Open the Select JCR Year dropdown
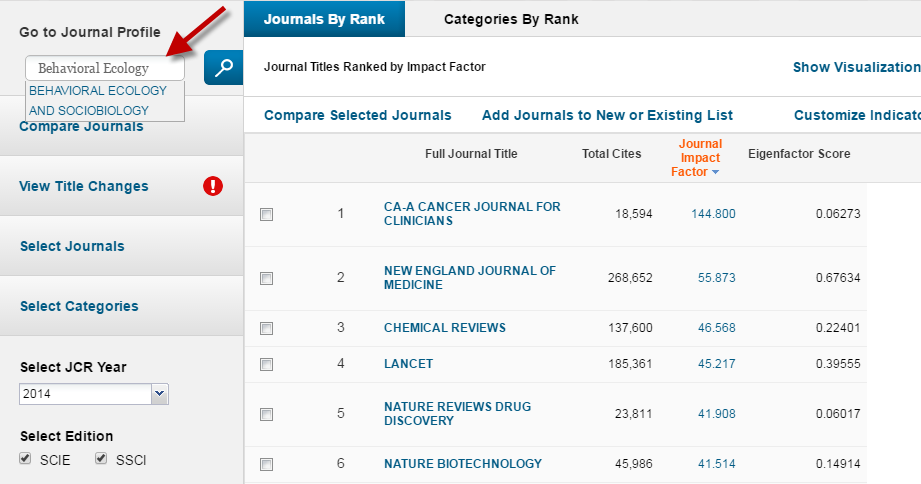 pyautogui.click(x=94, y=394)
